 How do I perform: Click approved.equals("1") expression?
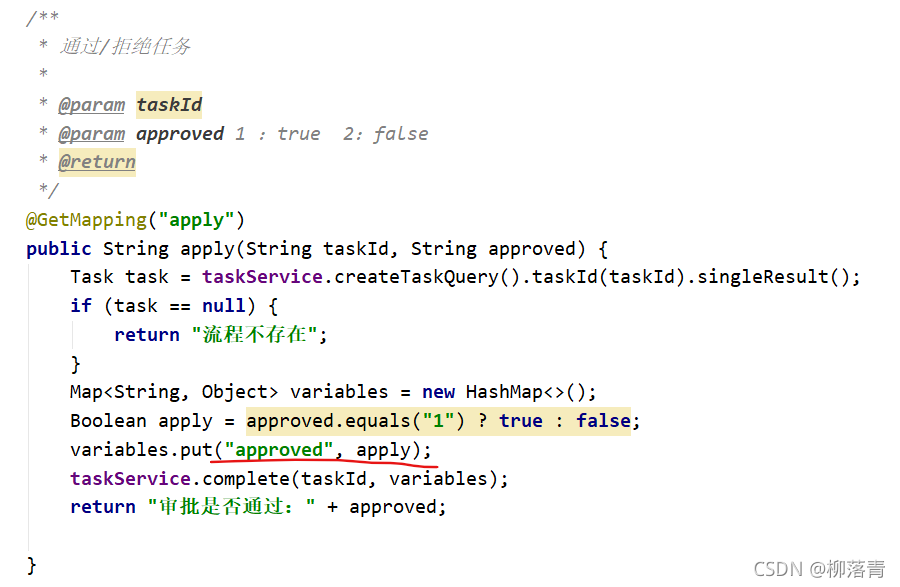click(355, 421)
